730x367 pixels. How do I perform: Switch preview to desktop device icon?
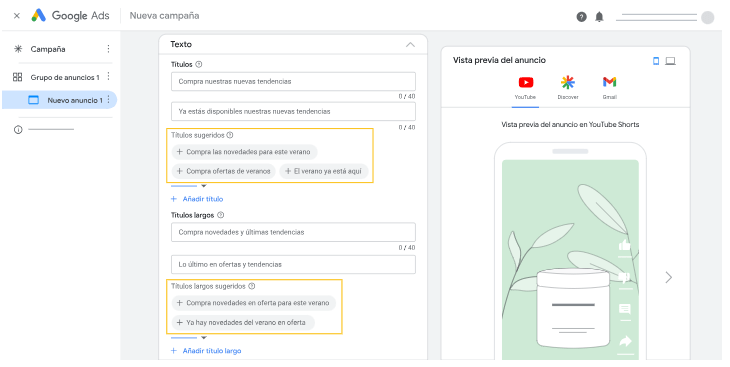pyautogui.click(x=670, y=61)
